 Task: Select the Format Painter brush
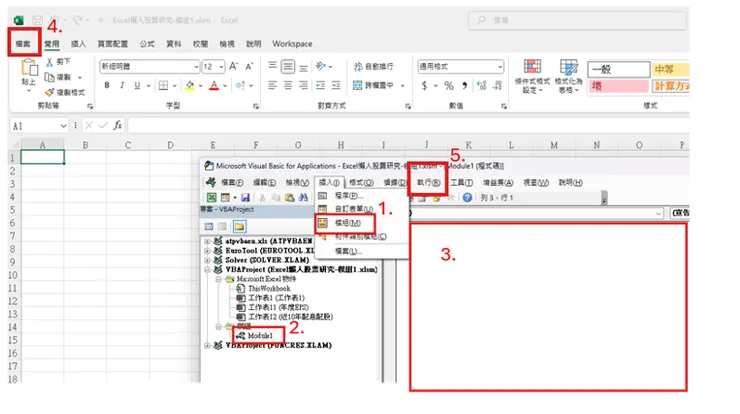pos(49,92)
